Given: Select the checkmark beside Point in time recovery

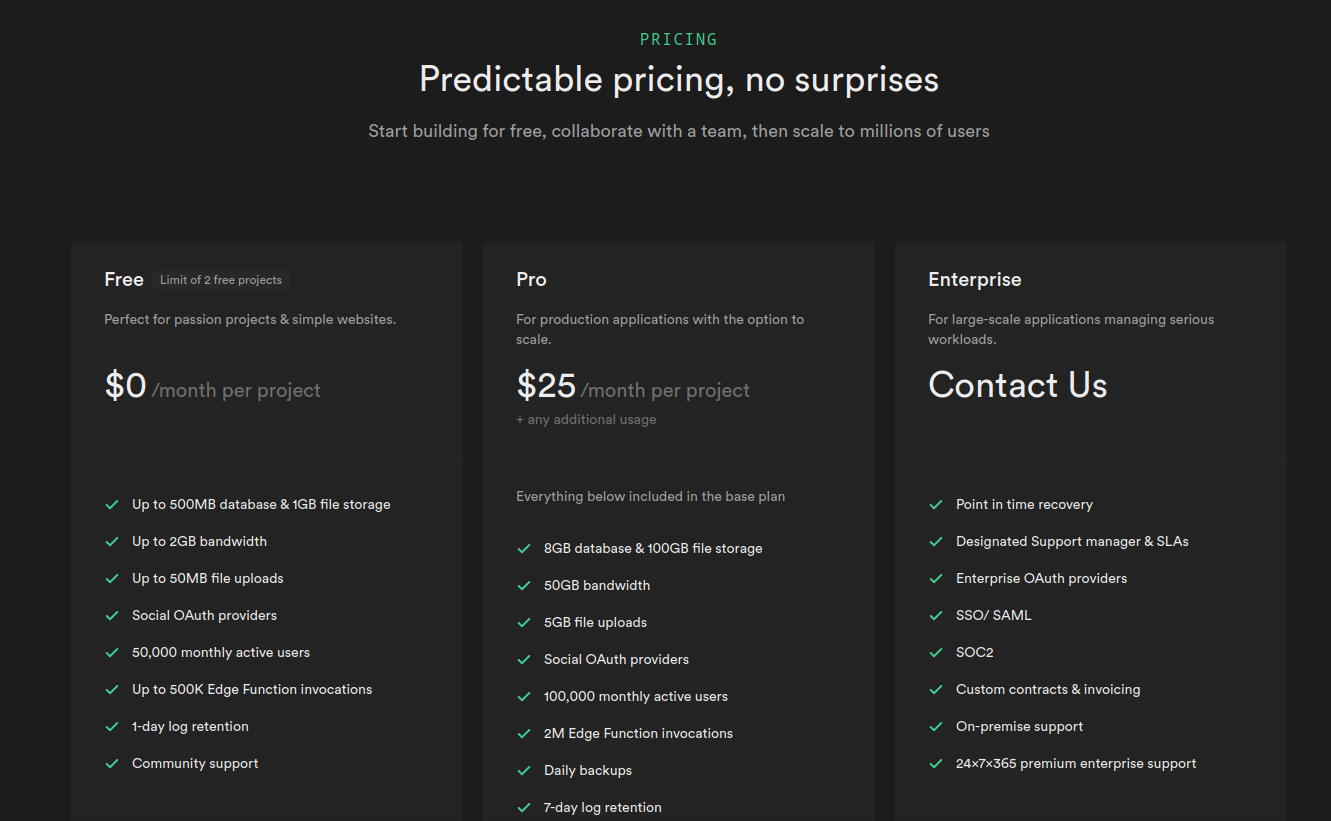Looking at the screenshot, I should click(936, 504).
